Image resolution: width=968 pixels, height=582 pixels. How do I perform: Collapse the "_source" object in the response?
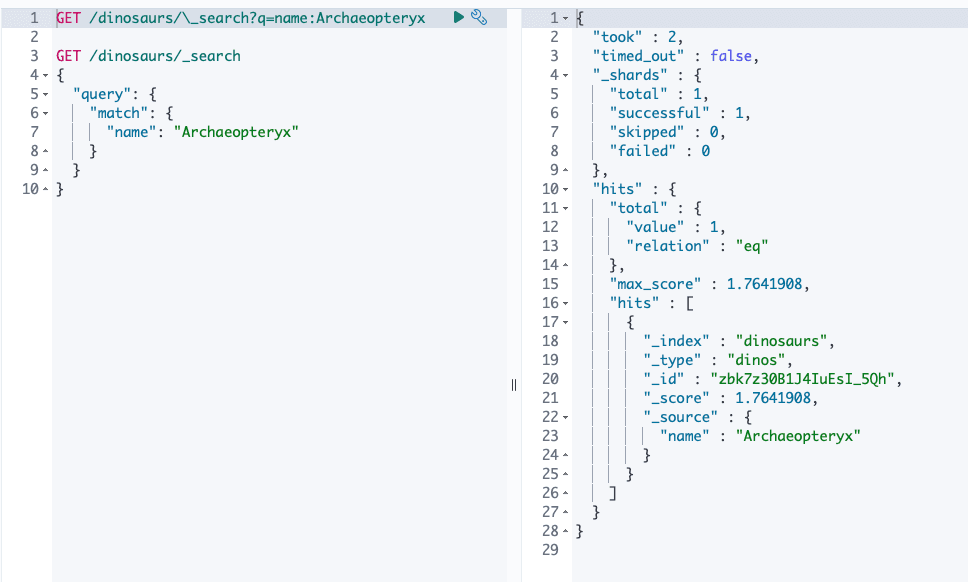click(566, 417)
